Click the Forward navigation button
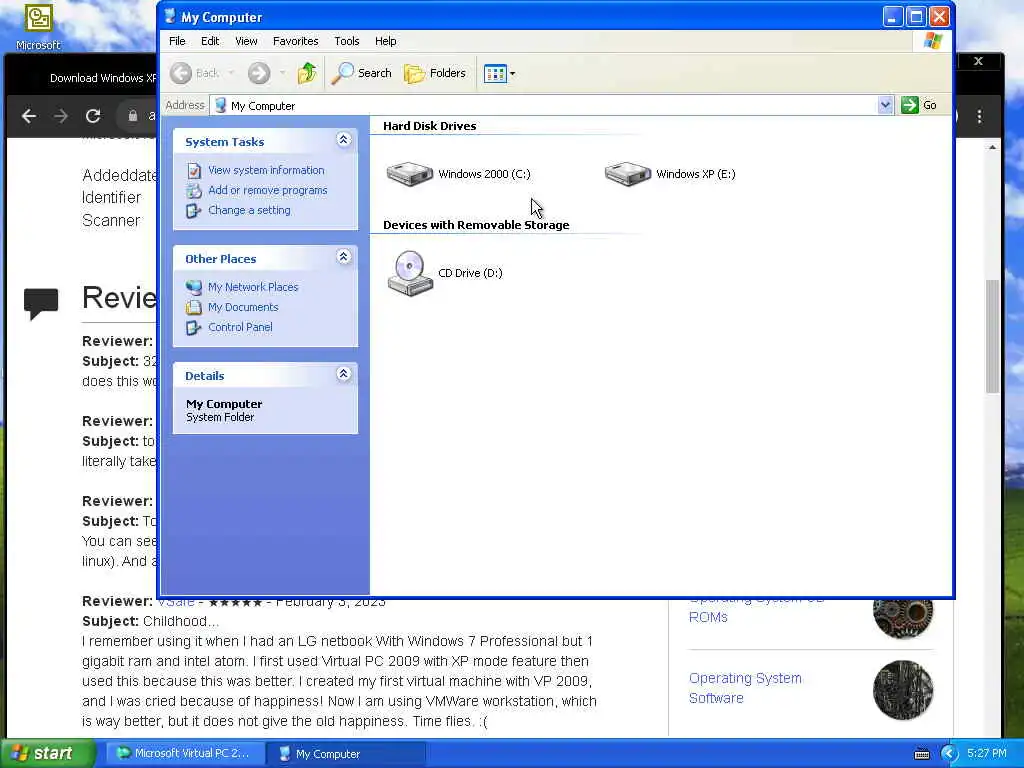The width and height of the screenshot is (1024, 768). [x=259, y=73]
